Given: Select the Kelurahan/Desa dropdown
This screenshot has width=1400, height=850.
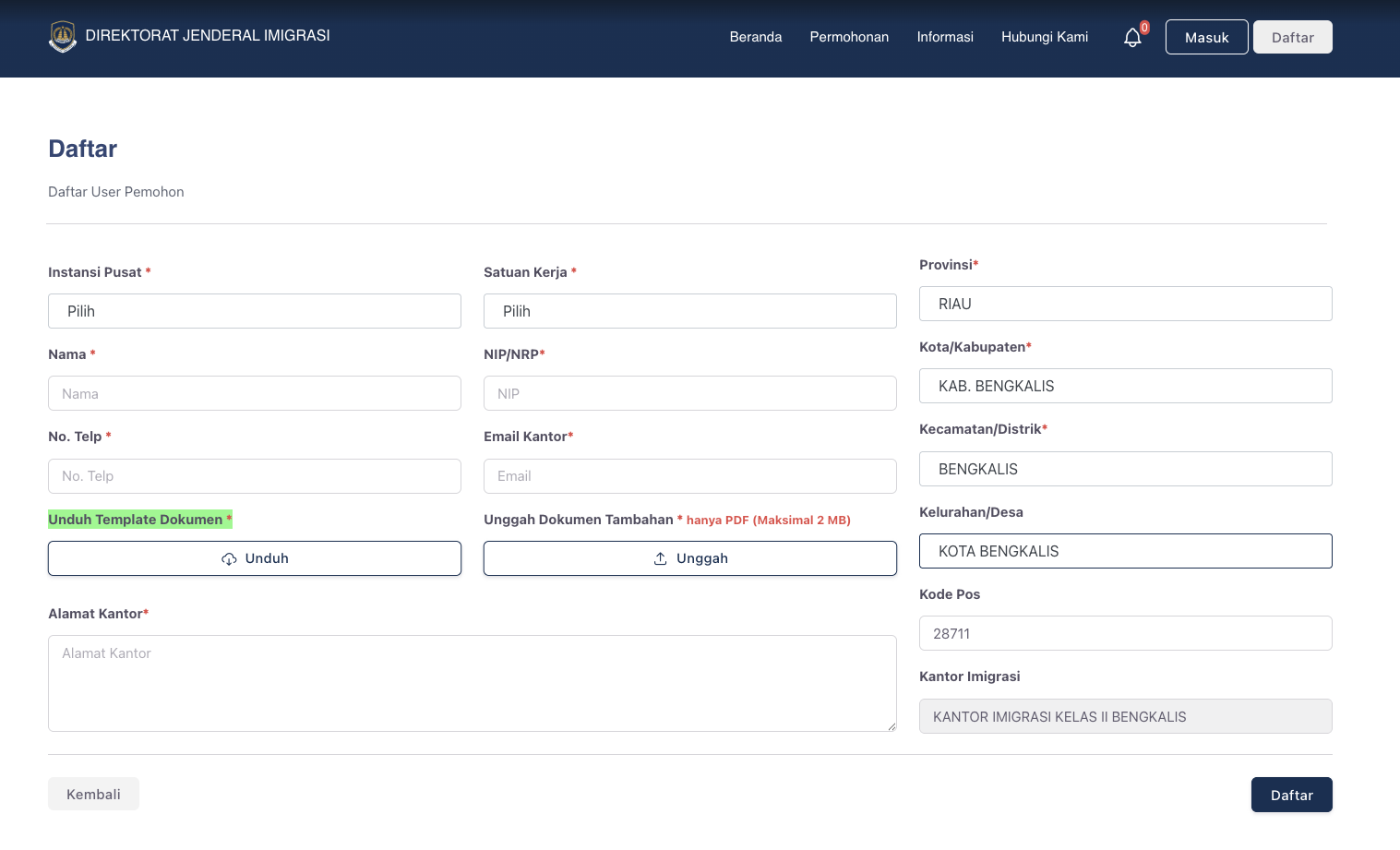Looking at the screenshot, I should 1125,552.
